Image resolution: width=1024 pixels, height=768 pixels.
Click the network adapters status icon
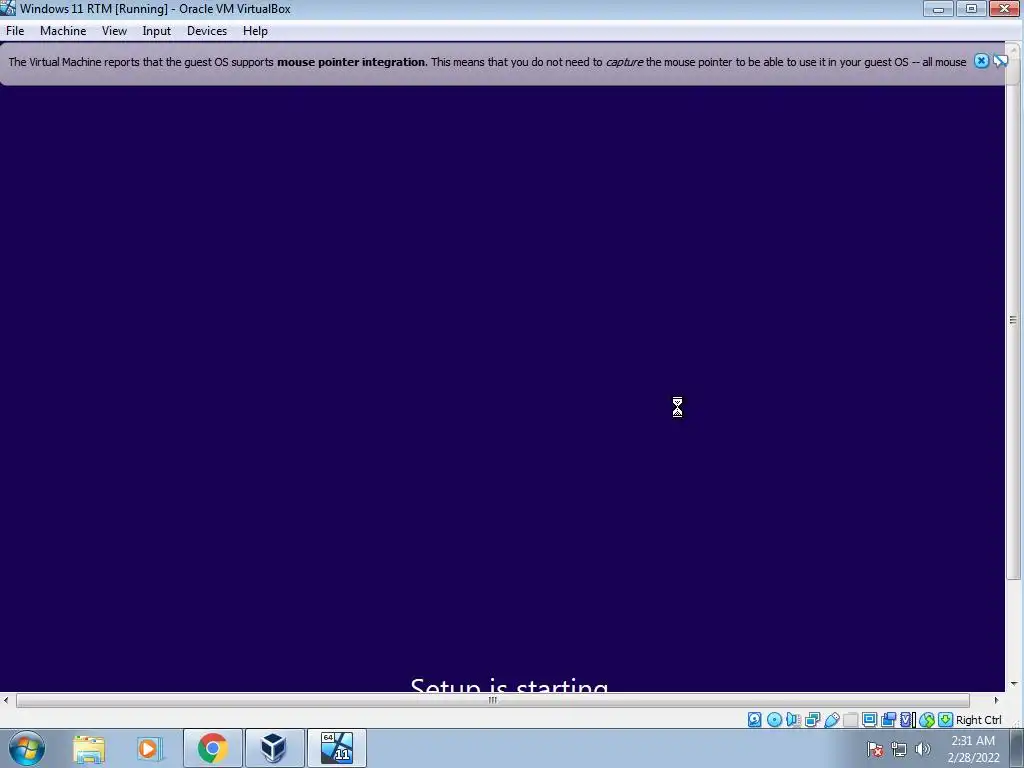812,720
